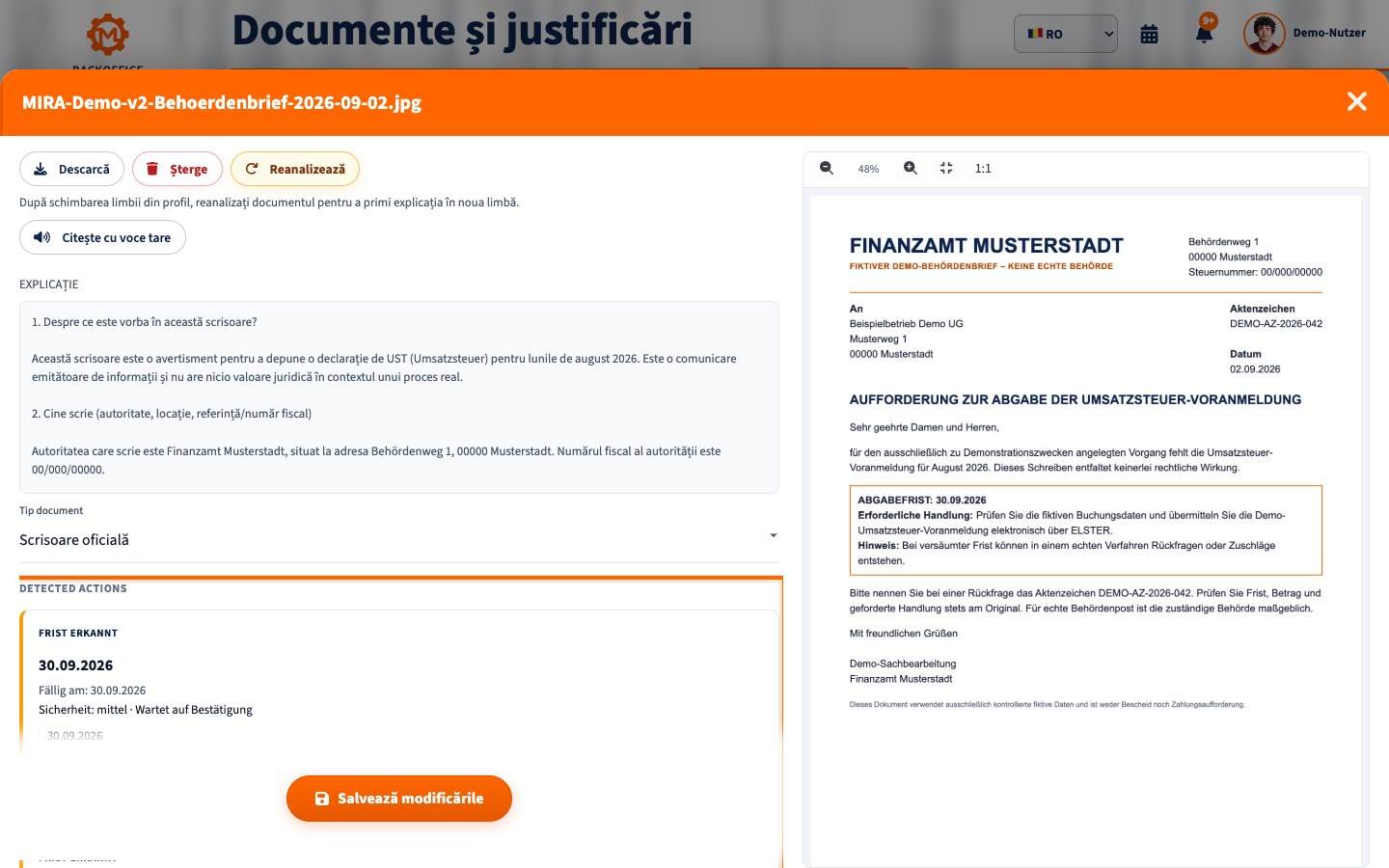
Task: Fit document preview to window
Action: pos(946,168)
